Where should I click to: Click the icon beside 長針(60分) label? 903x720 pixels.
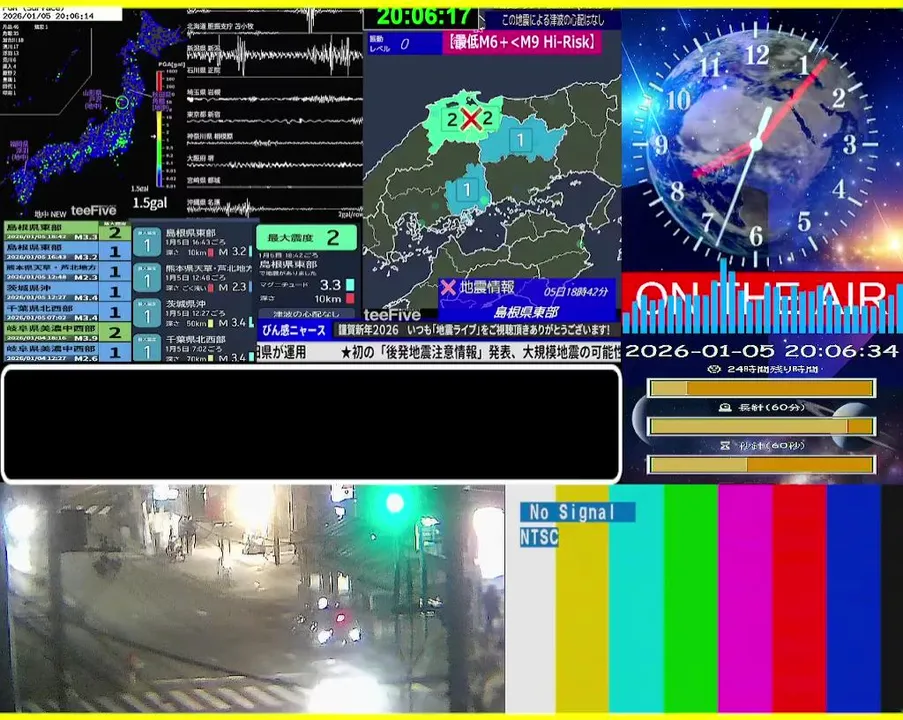(725, 407)
